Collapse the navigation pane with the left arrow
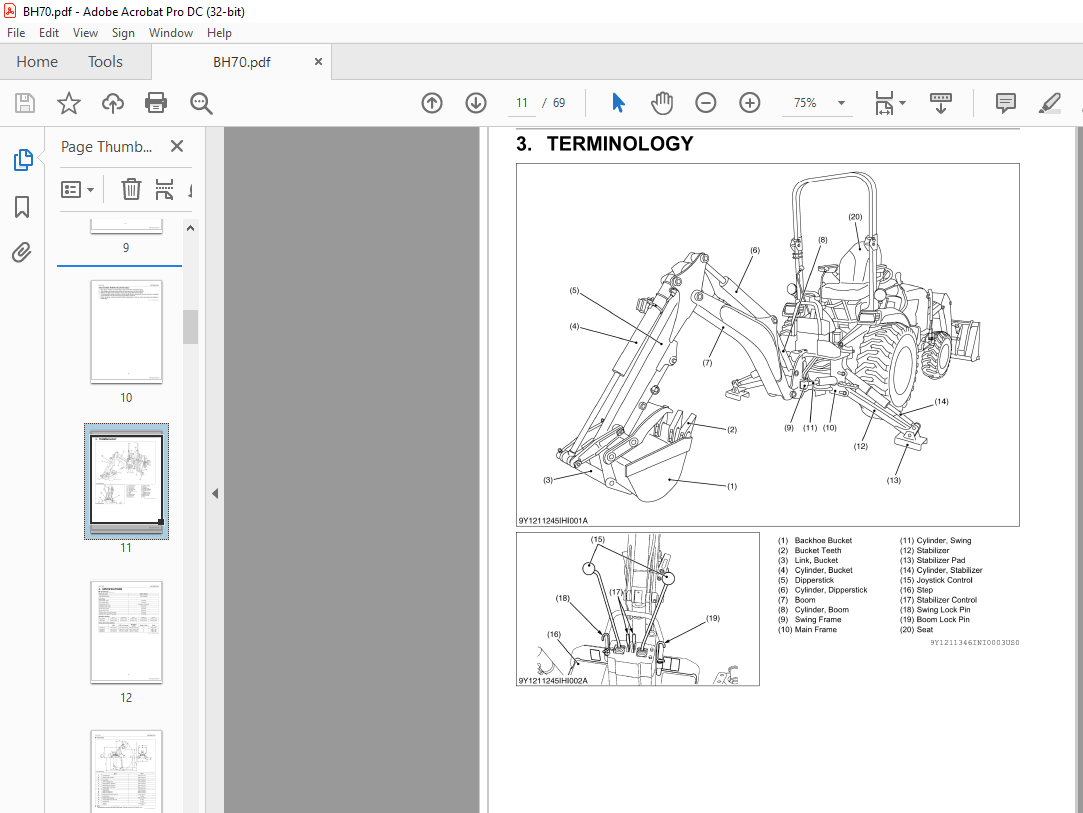This screenshot has width=1083, height=813. coord(215,493)
